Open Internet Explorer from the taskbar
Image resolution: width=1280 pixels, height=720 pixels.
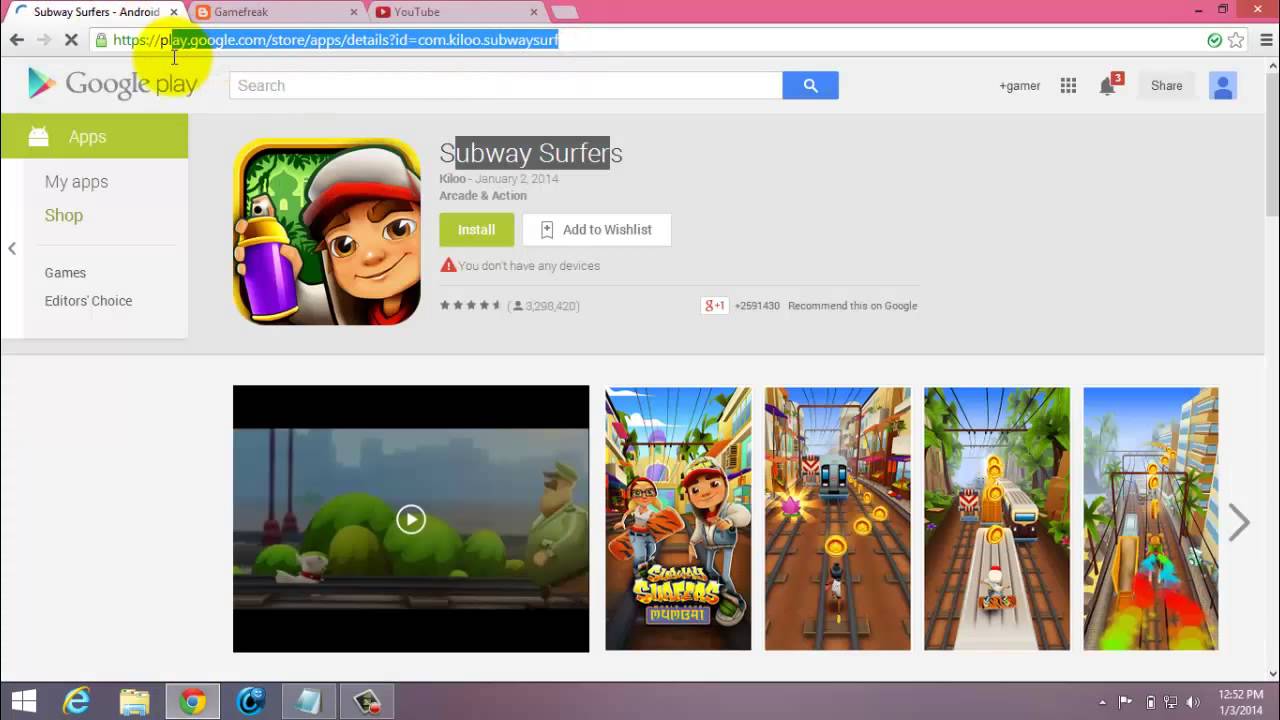click(x=76, y=702)
